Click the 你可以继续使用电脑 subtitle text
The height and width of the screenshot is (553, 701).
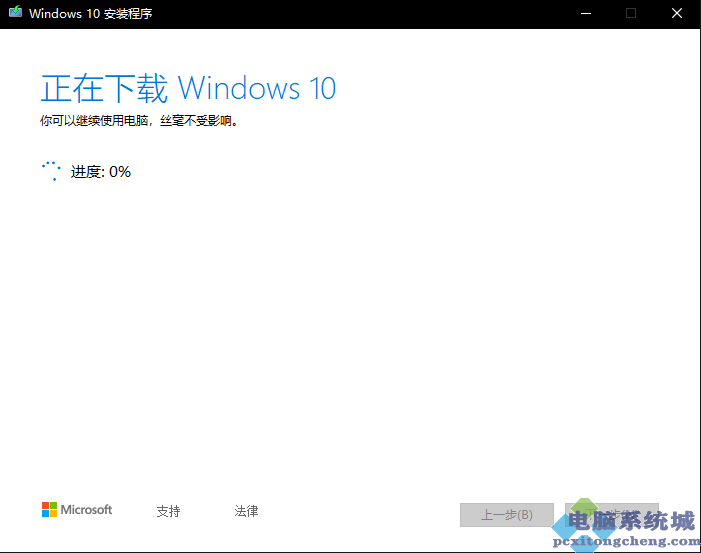(x=139, y=120)
